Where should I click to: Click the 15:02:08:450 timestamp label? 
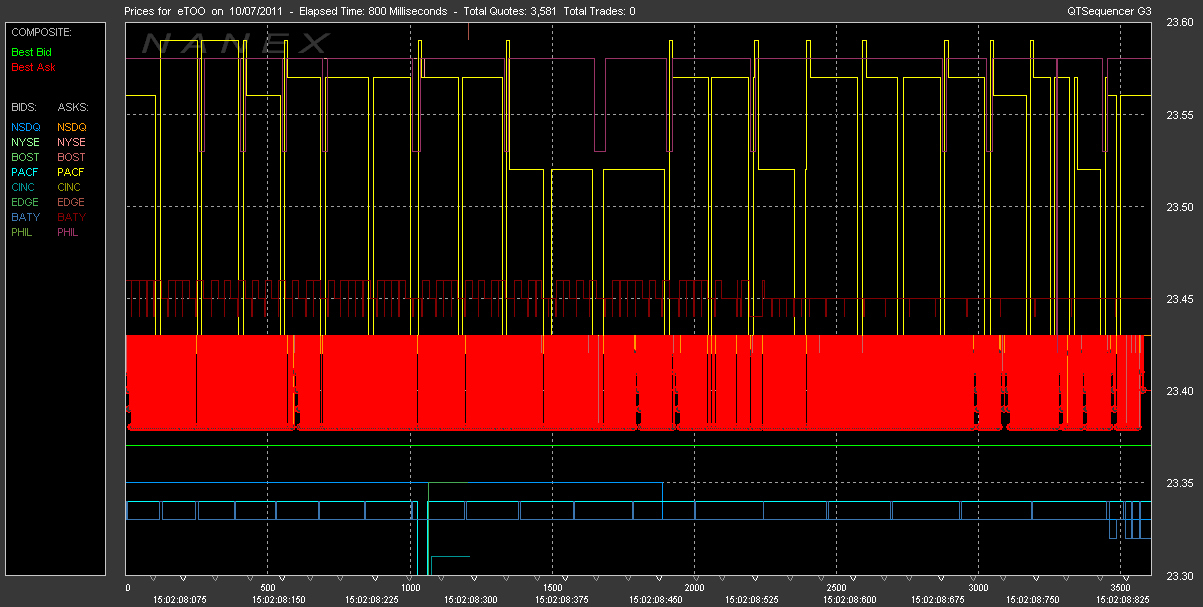pyautogui.click(x=658, y=599)
